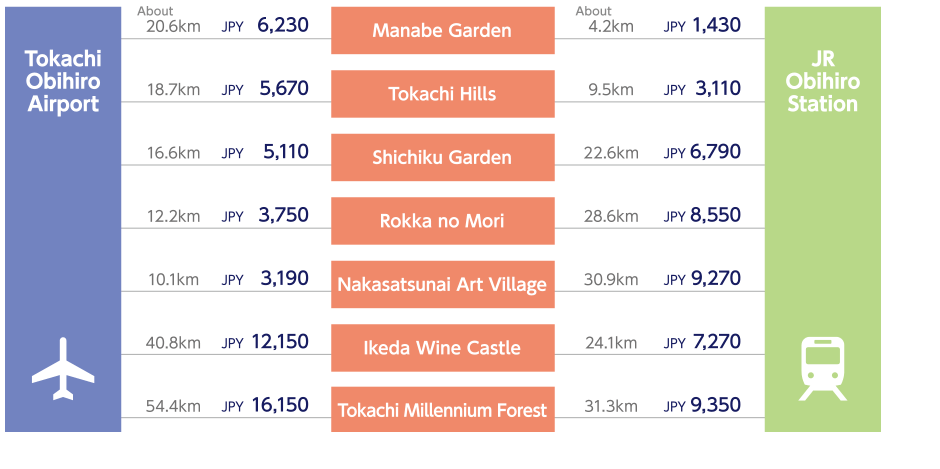
Task: Select the Tokachi Hills box
Action: [442, 94]
